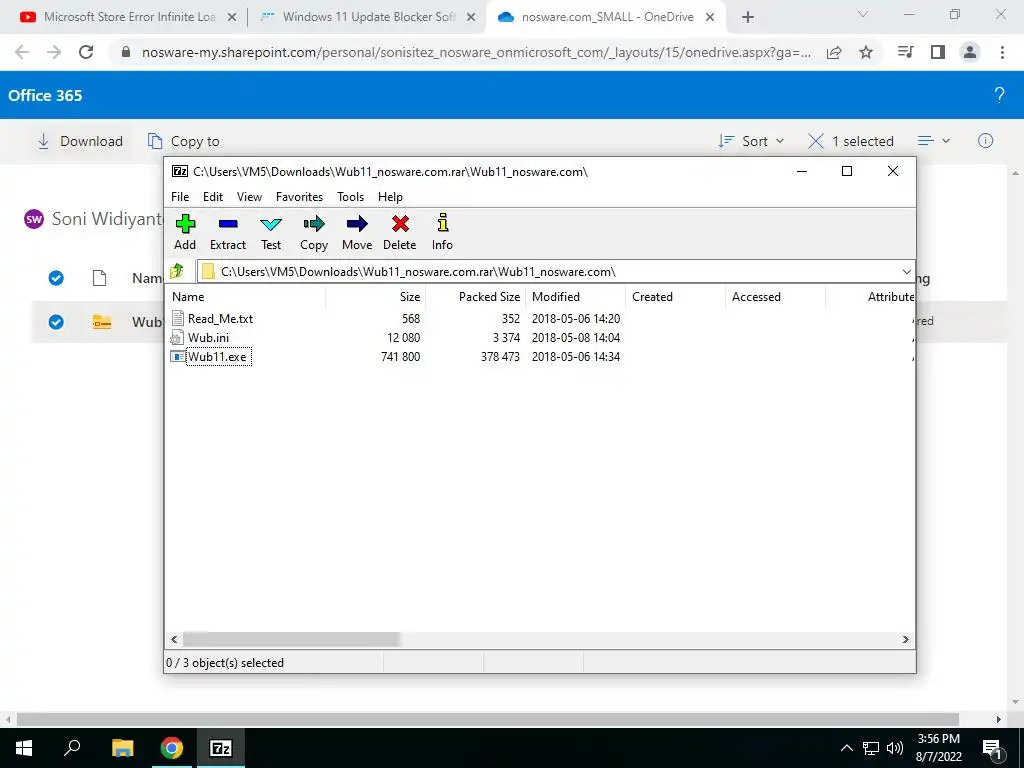Open the Chrome three-dot menu
Screen dimensions: 1024x768
coord(1002,52)
